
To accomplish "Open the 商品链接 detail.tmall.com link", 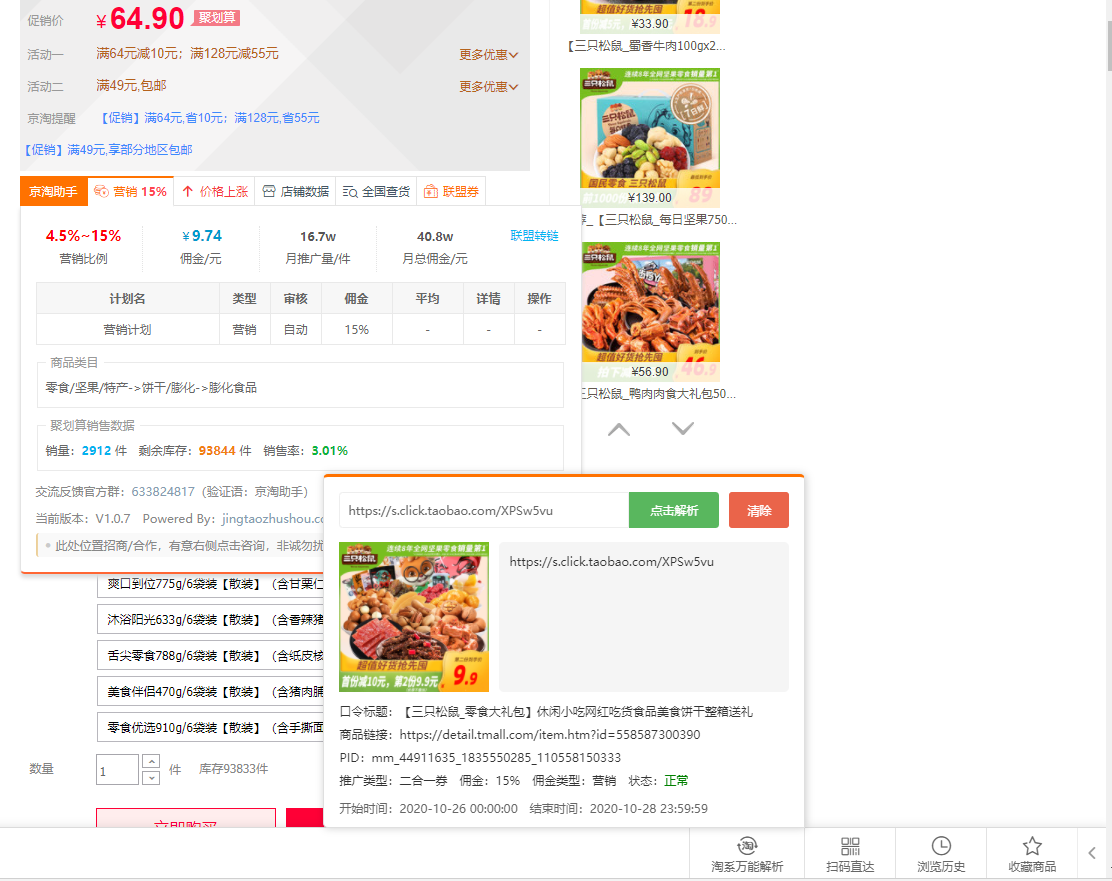I will (550, 734).
